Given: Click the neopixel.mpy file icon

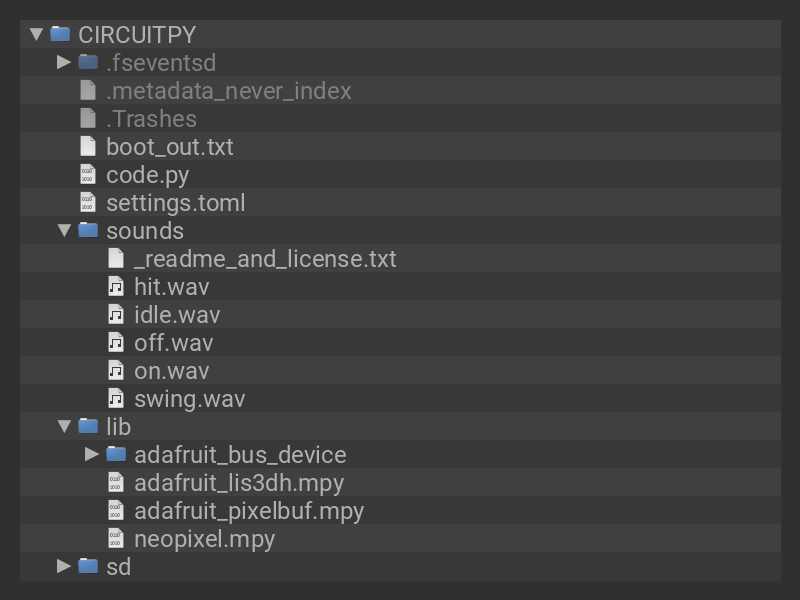Looking at the screenshot, I should click(116, 538).
